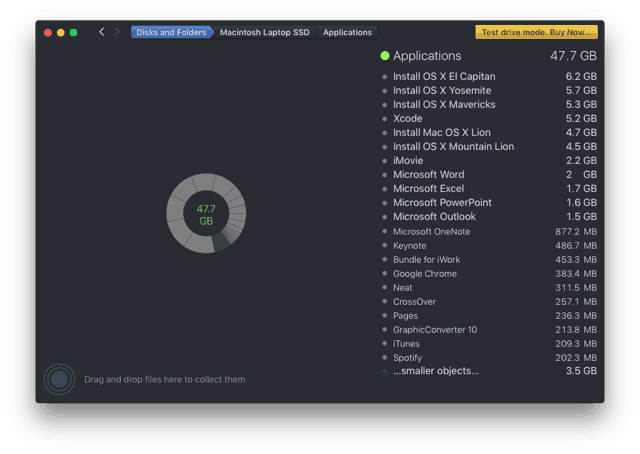The width and height of the screenshot is (640, 454).
Task: Click the 3.5 GB smaller objects size
Action: (581, 371)
